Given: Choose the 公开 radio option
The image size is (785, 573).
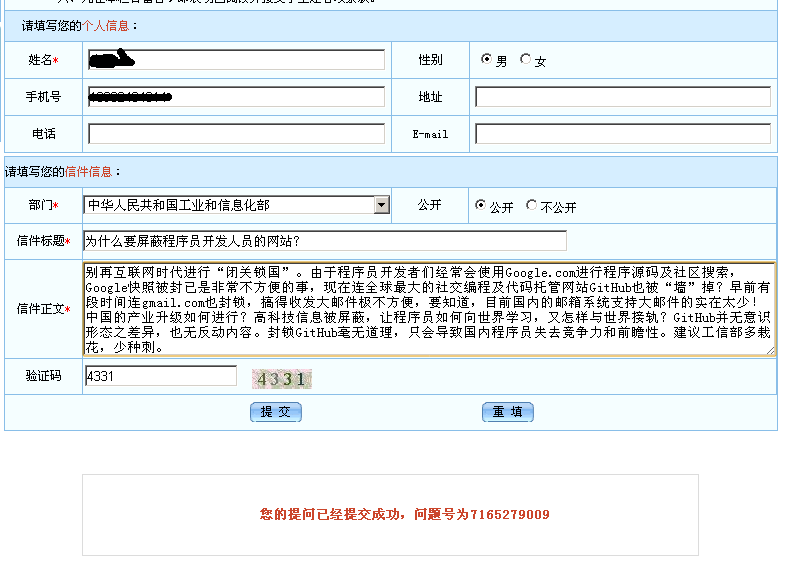Looking at the screenshot, I should [481, 205].
